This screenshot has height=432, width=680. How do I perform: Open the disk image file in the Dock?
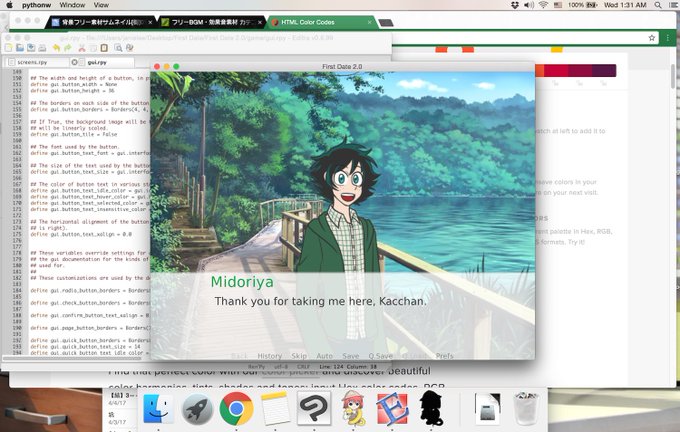click(487, 409)
